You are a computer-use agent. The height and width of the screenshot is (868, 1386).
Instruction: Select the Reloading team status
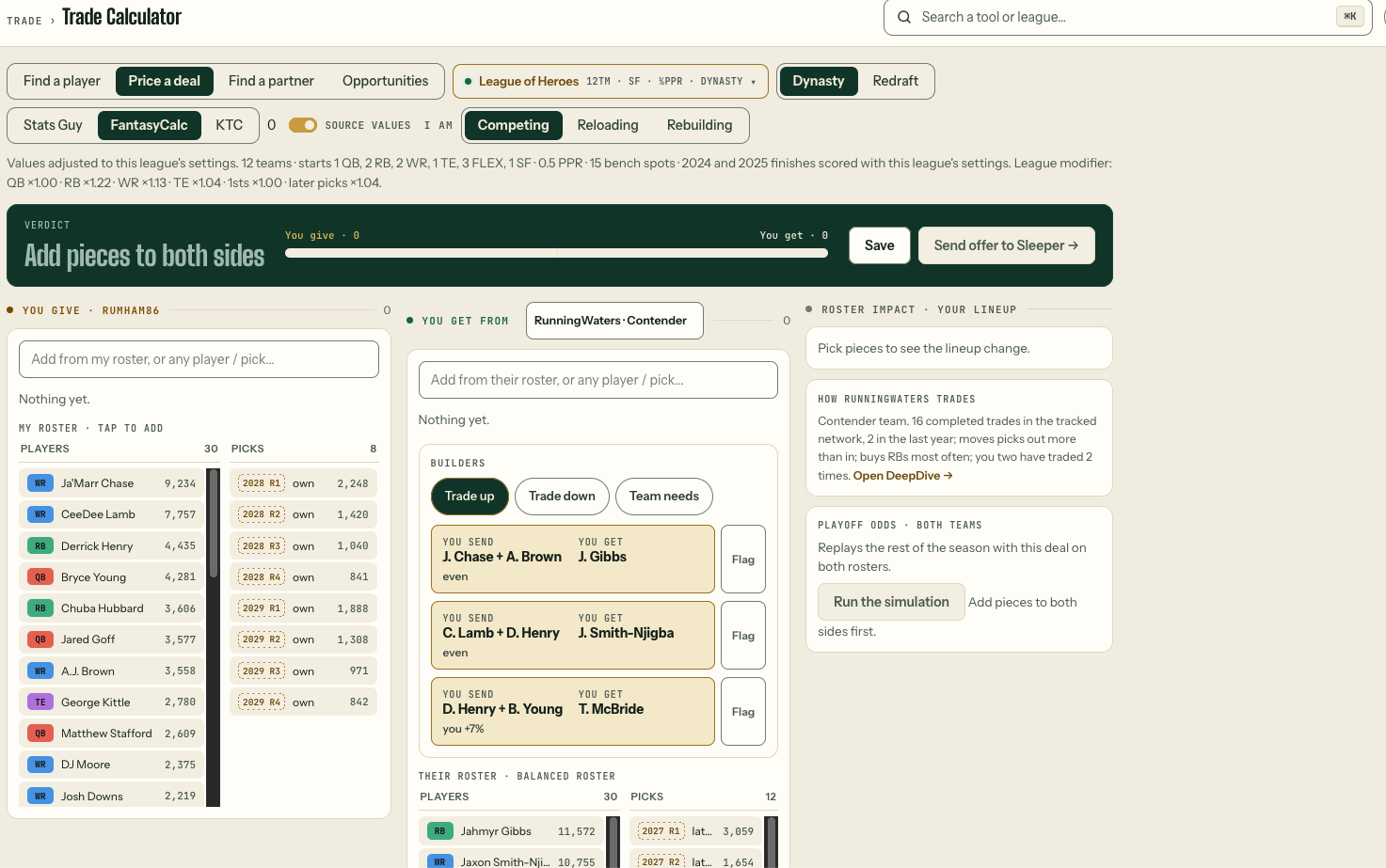[608, 125]
